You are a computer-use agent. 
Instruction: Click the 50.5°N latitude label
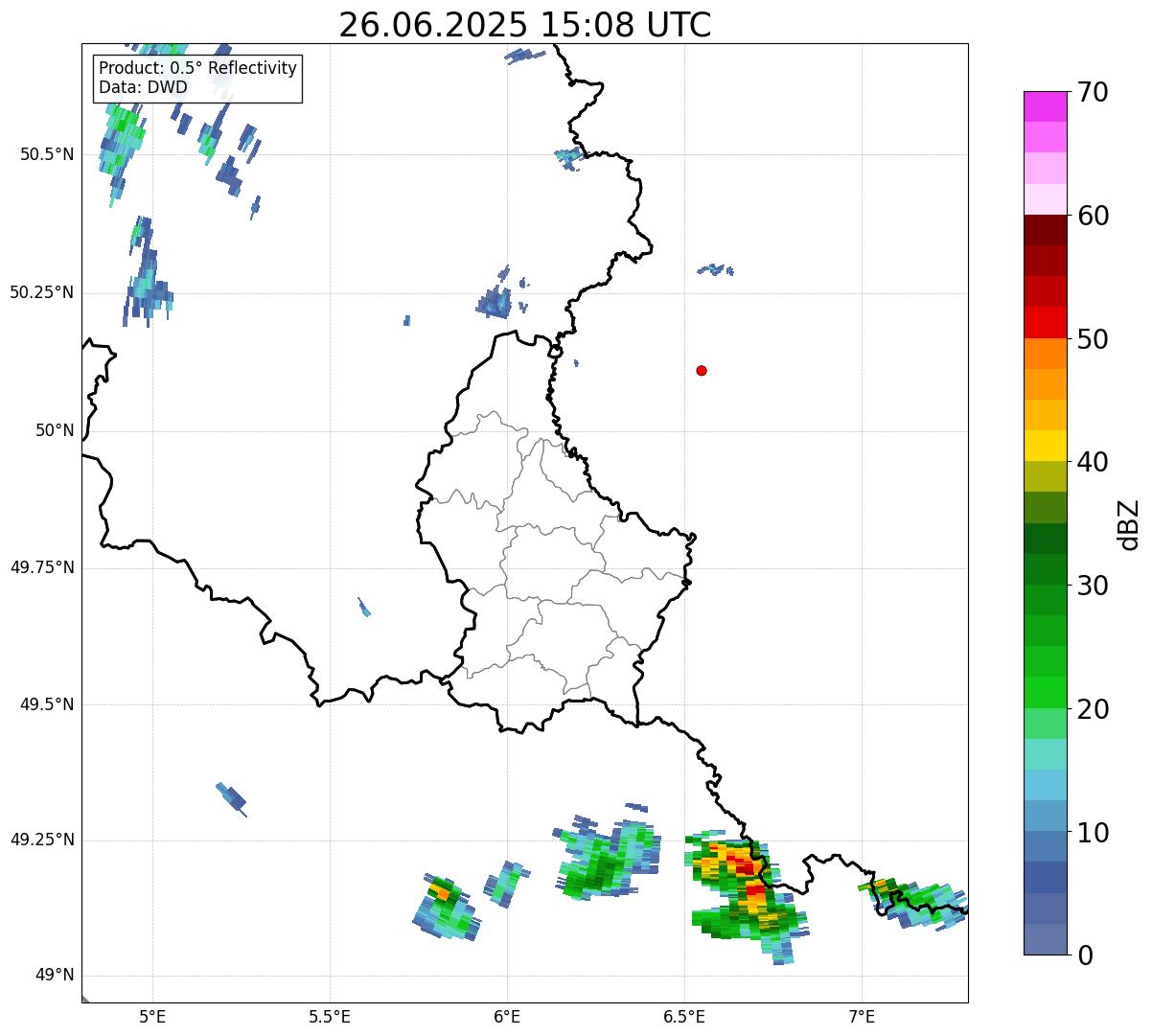[47, 155]
